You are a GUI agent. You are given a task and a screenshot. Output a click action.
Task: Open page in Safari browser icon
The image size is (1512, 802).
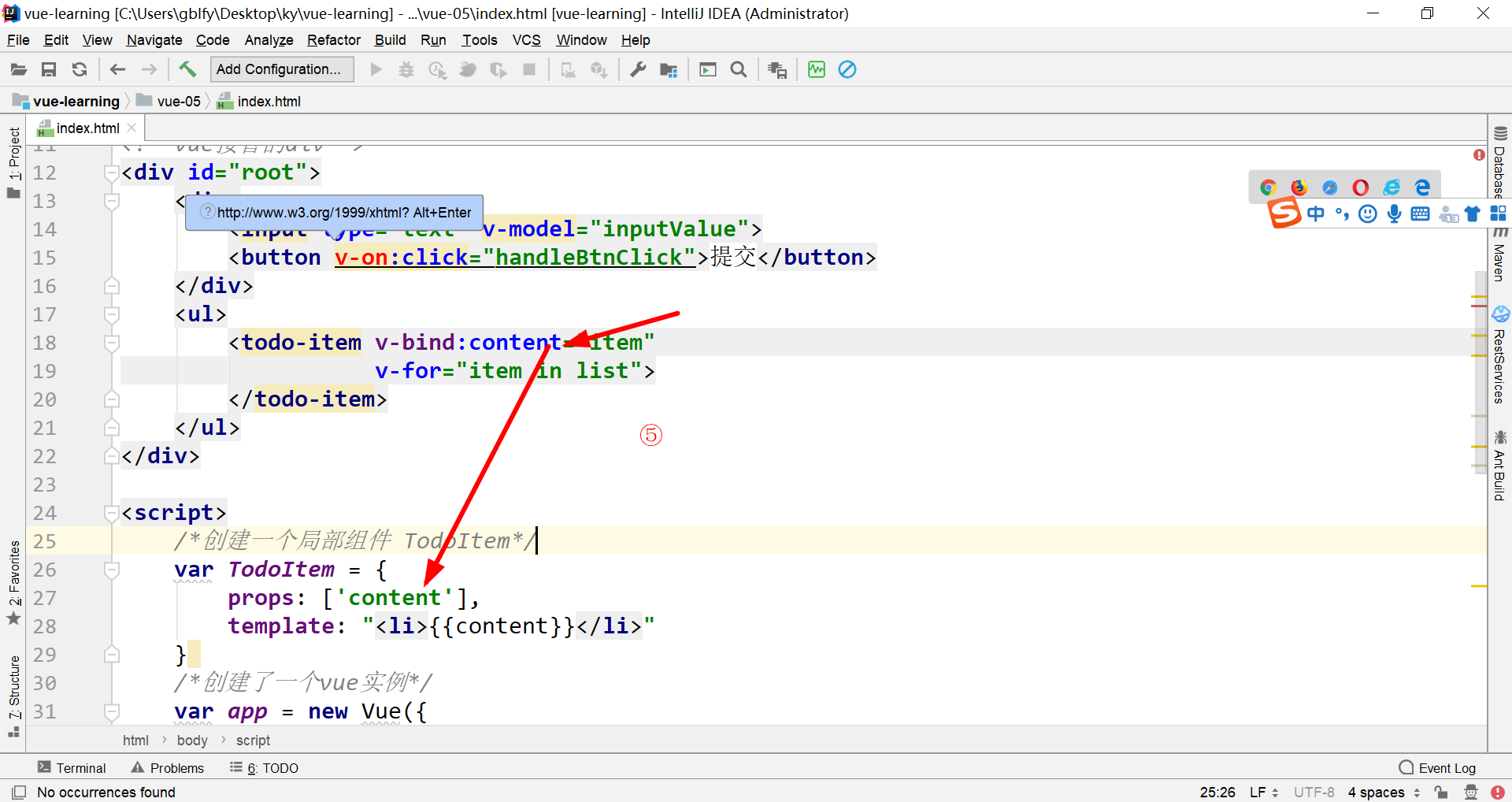tap(1330, 188)
